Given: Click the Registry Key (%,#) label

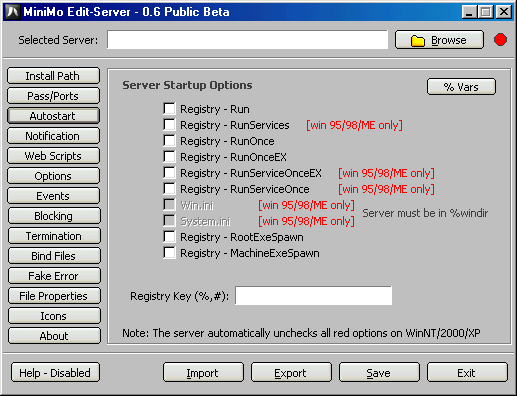Looking at the screenshot, I should [x=179, y=296].
